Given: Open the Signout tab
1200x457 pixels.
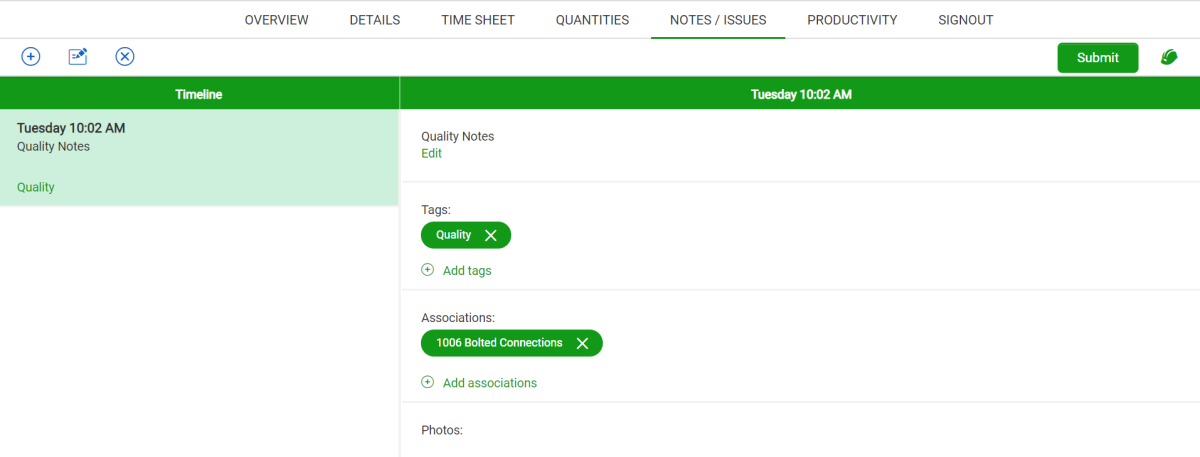Looking at the screenshot, I should pyautogui.click(x=966, y=20).
